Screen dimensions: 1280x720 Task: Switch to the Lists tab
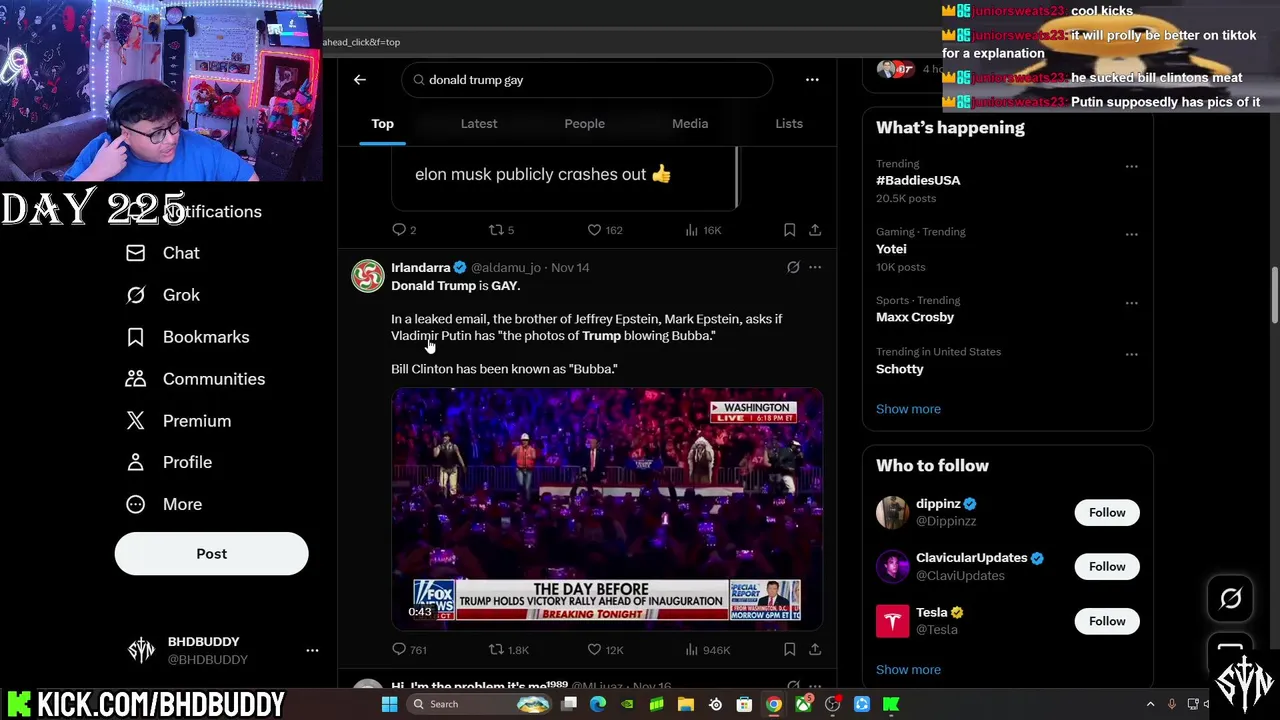click(x=789, y=124)
